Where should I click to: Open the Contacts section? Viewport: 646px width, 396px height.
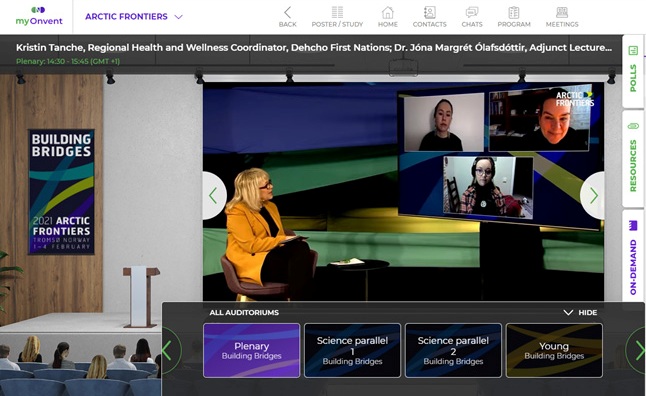(x=429, y=17)
